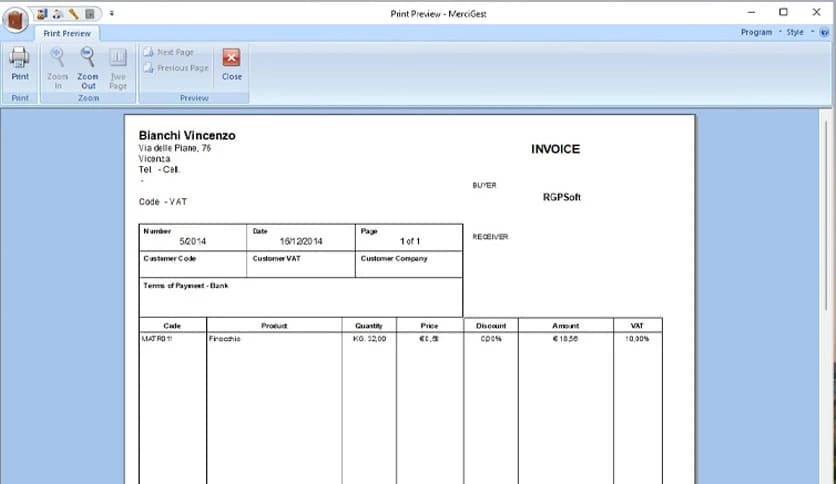Click the Zoom In magnifier
The height and width of the screenshot is (484, 836).
tap(58, 68)
